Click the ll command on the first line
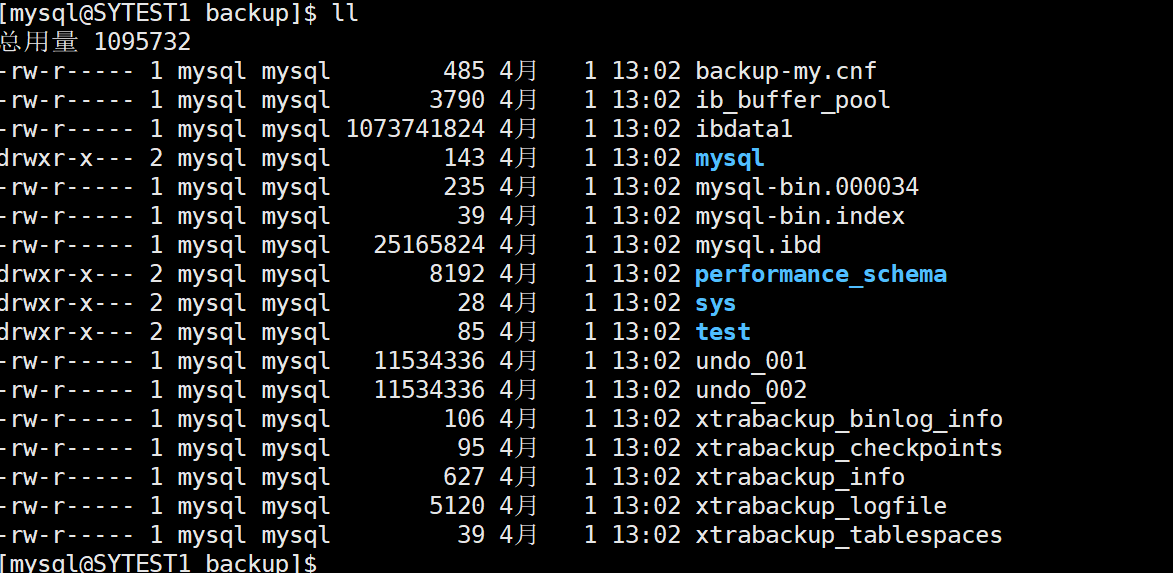 [345, 13]
